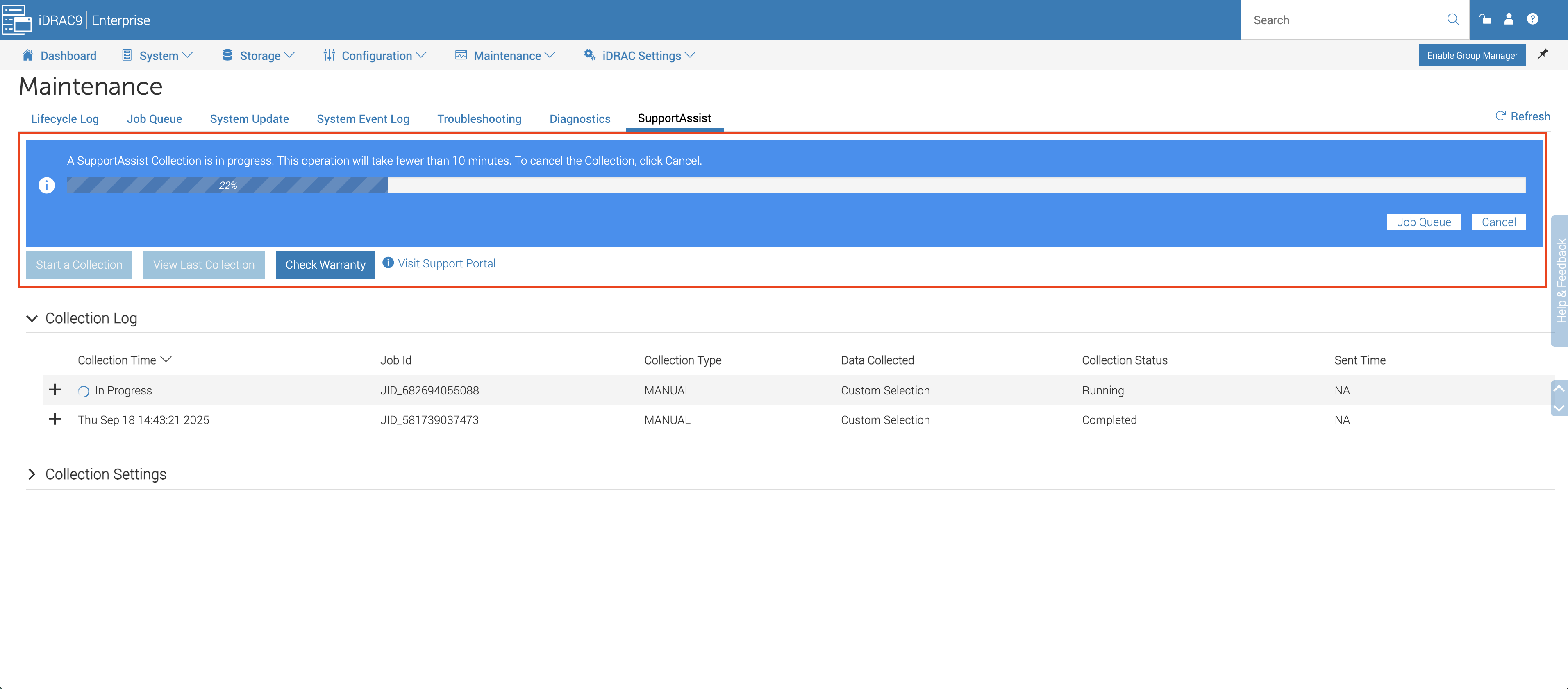Image resolution: width=1568 pixels, height=689 pixels.
Task: Click the Enterprise label in header
Action: (x=120, y=20)
